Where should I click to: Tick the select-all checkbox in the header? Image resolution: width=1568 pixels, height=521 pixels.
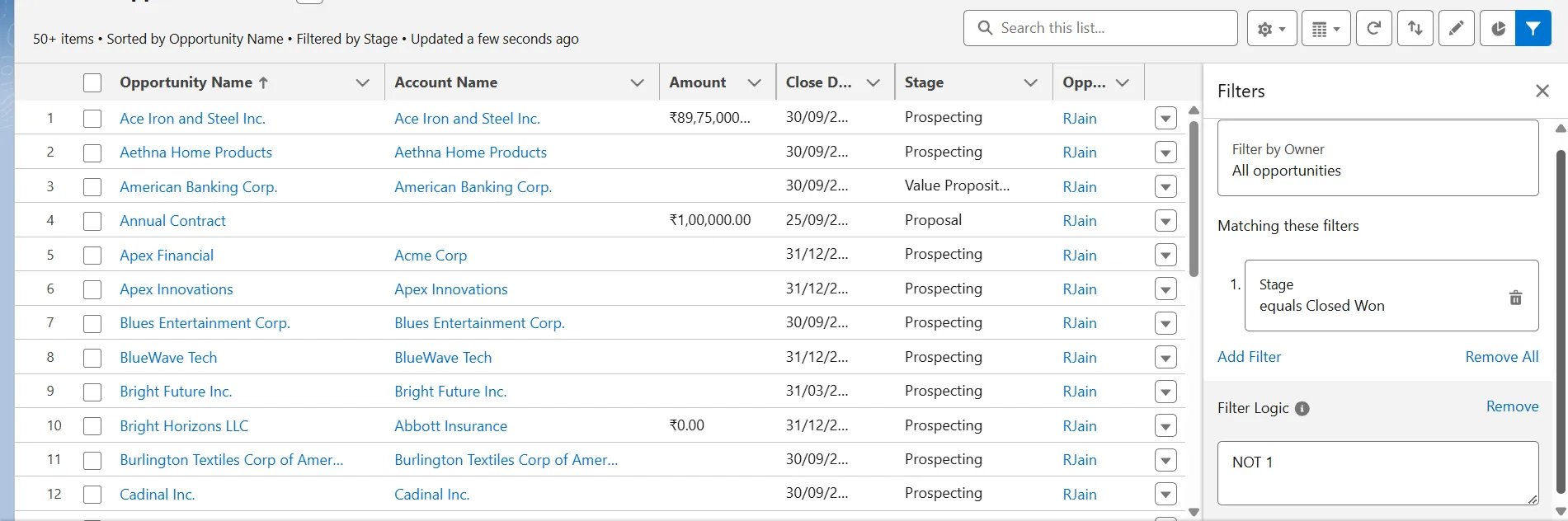(x=92, y=82)
